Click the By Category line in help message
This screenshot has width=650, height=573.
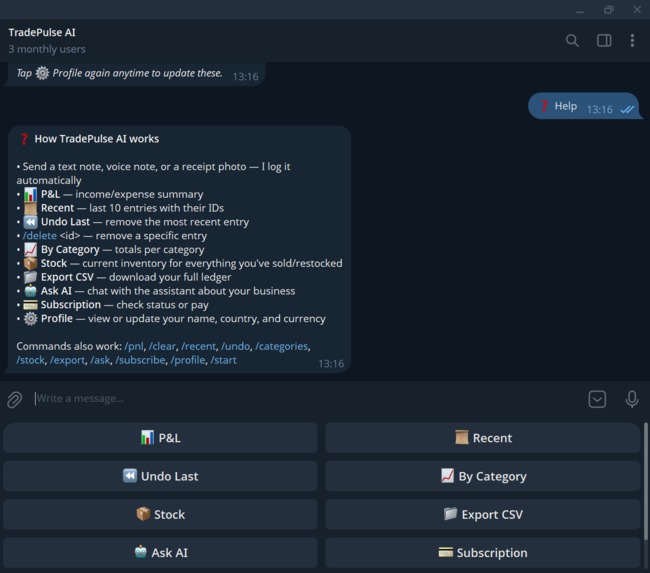pyautogui.click(x=111, y=250)
